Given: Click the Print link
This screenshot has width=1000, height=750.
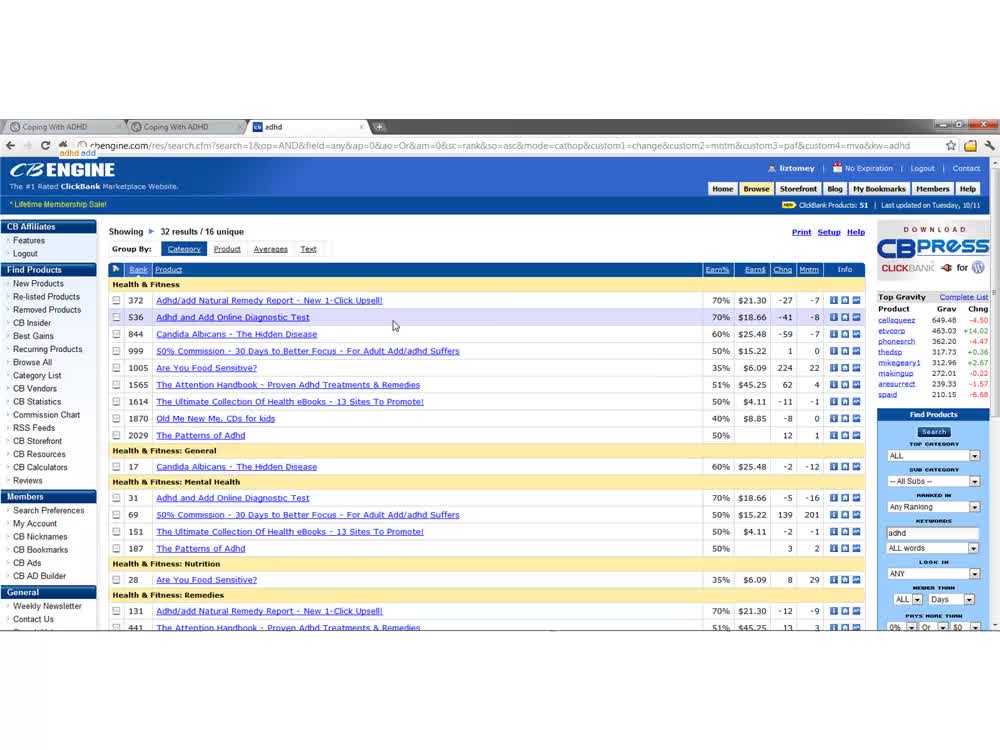Looking at the screenshot, I should click(801, 232).
